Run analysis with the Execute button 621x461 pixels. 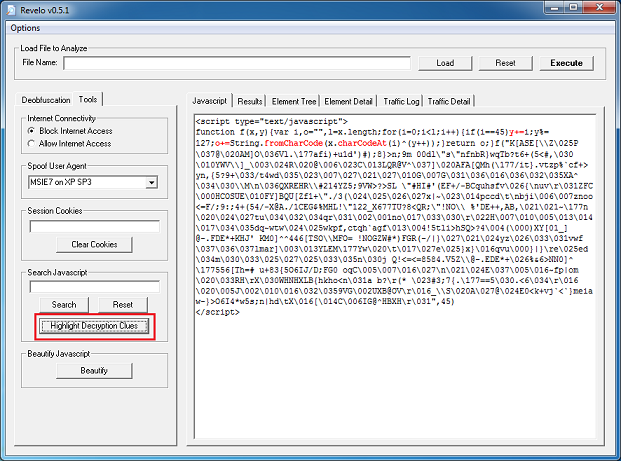[566, 63]
